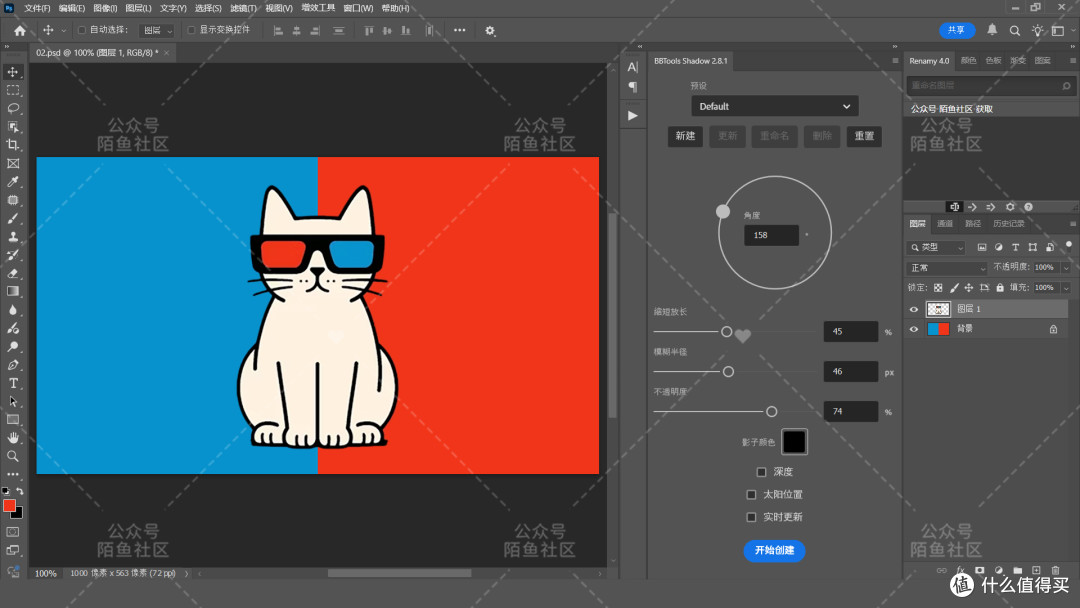The image size is (1080, 608).
Task: Open the BBTools Shadow panel menu
Action: click(x=895, y=61)
